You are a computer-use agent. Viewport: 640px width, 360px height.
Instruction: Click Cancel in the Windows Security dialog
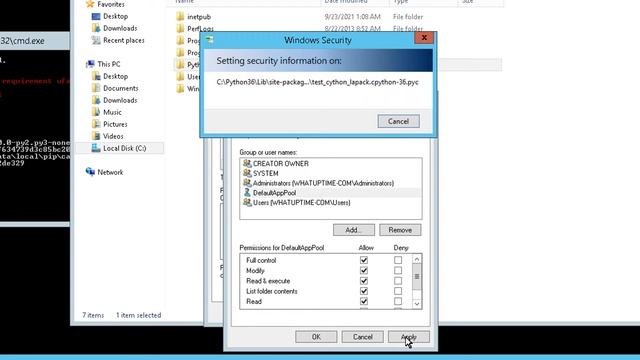click(x=398, y=121)
